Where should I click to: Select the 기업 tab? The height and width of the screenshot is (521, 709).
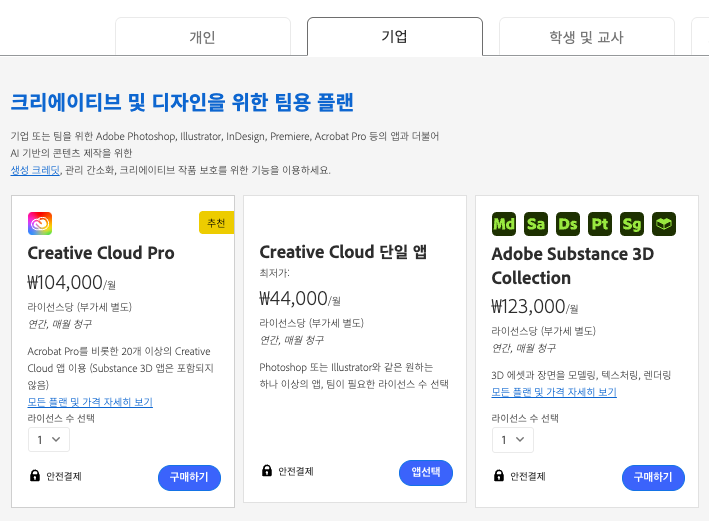(x=395, y=37)
